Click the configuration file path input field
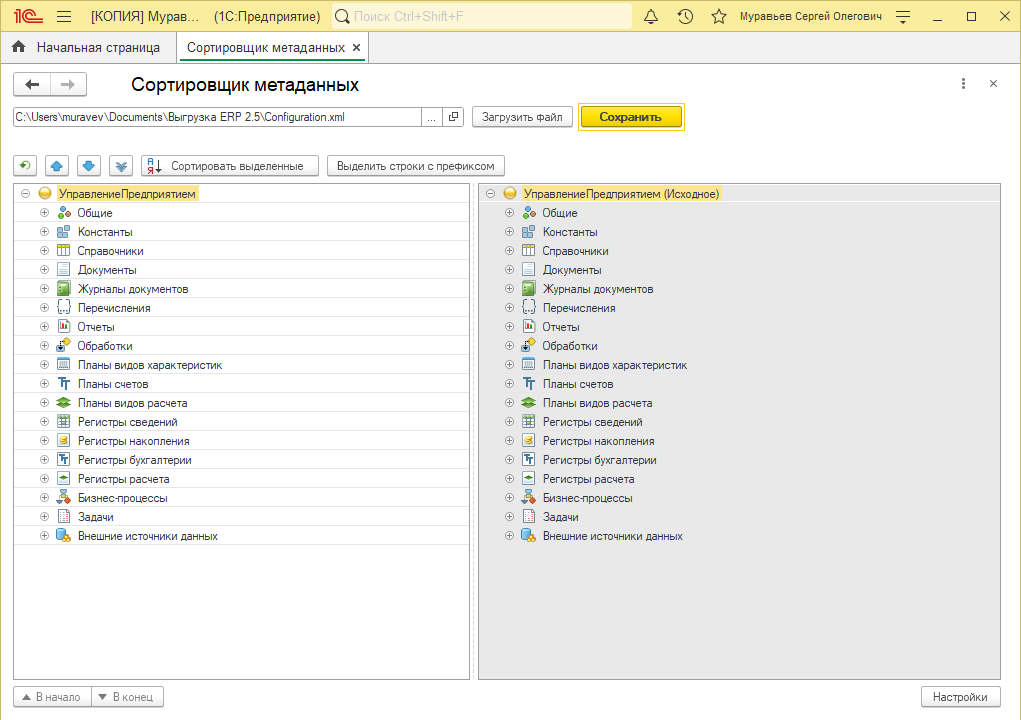 click(x=215, y=117)
